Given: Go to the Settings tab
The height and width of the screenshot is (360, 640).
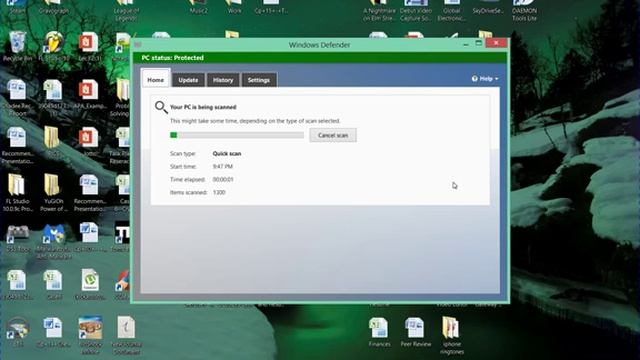Looking at the screenshot, I should [259, 80].
